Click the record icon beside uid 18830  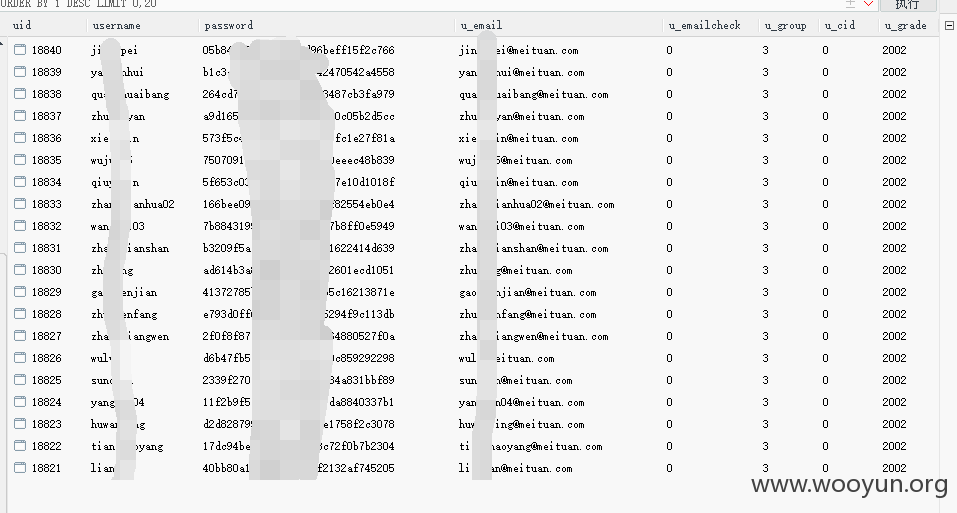pos(20,269)
